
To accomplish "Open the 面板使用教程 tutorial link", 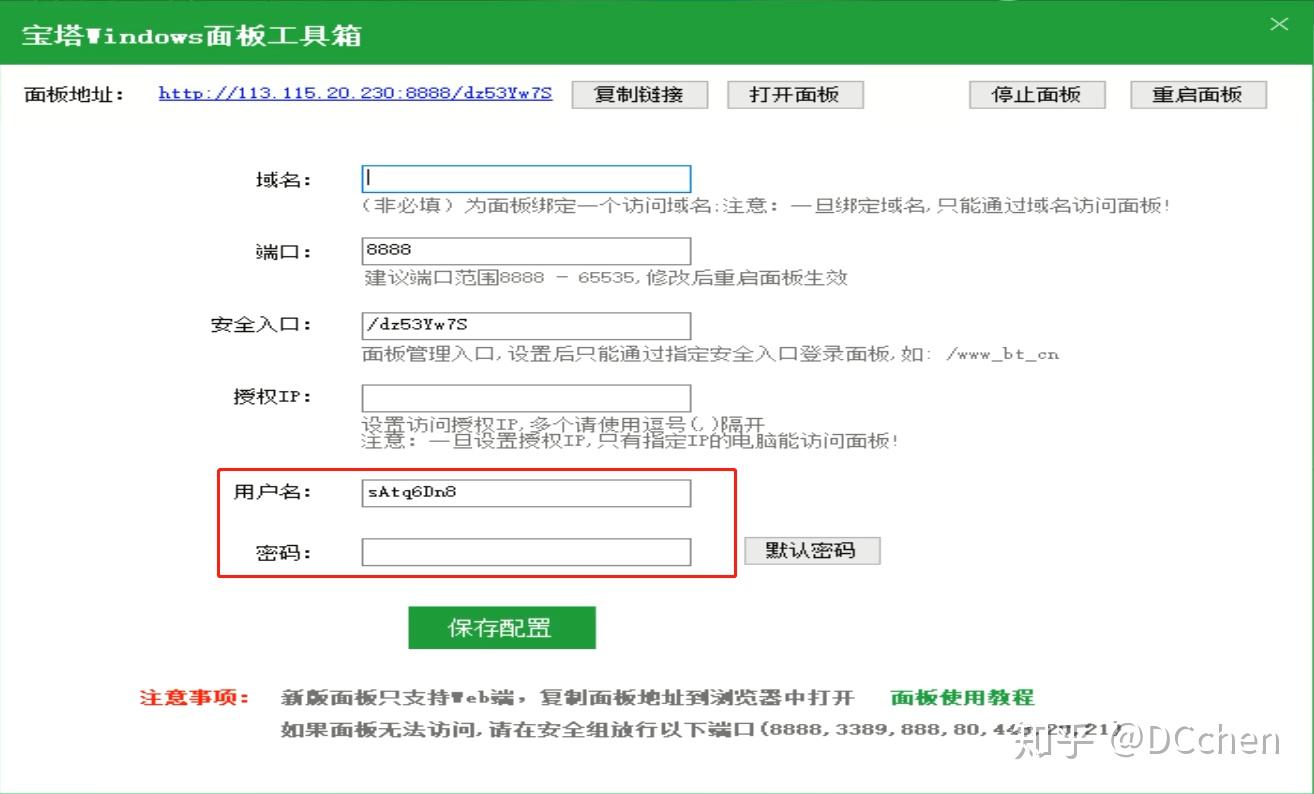I will pyautogui.click(x=962, y=697).
